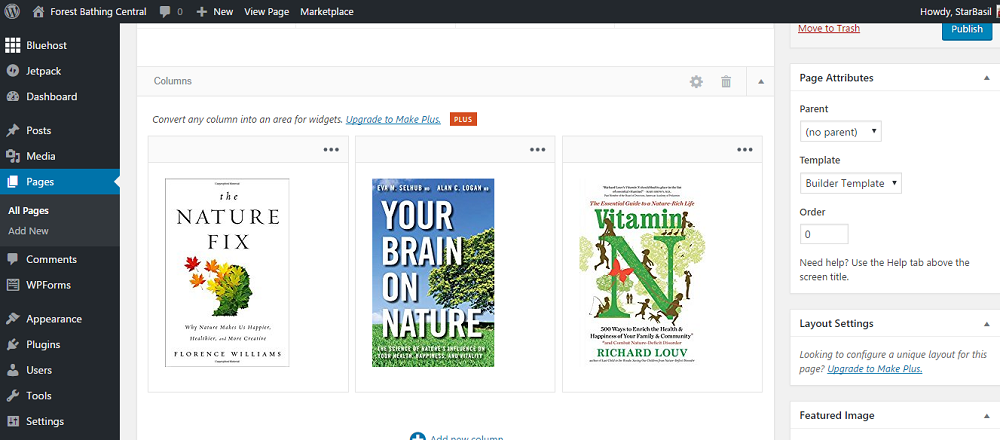The height and width of the screenshot is (440, 1000).
Task: Click the plus icon next to New
Action: pos(202,11)
